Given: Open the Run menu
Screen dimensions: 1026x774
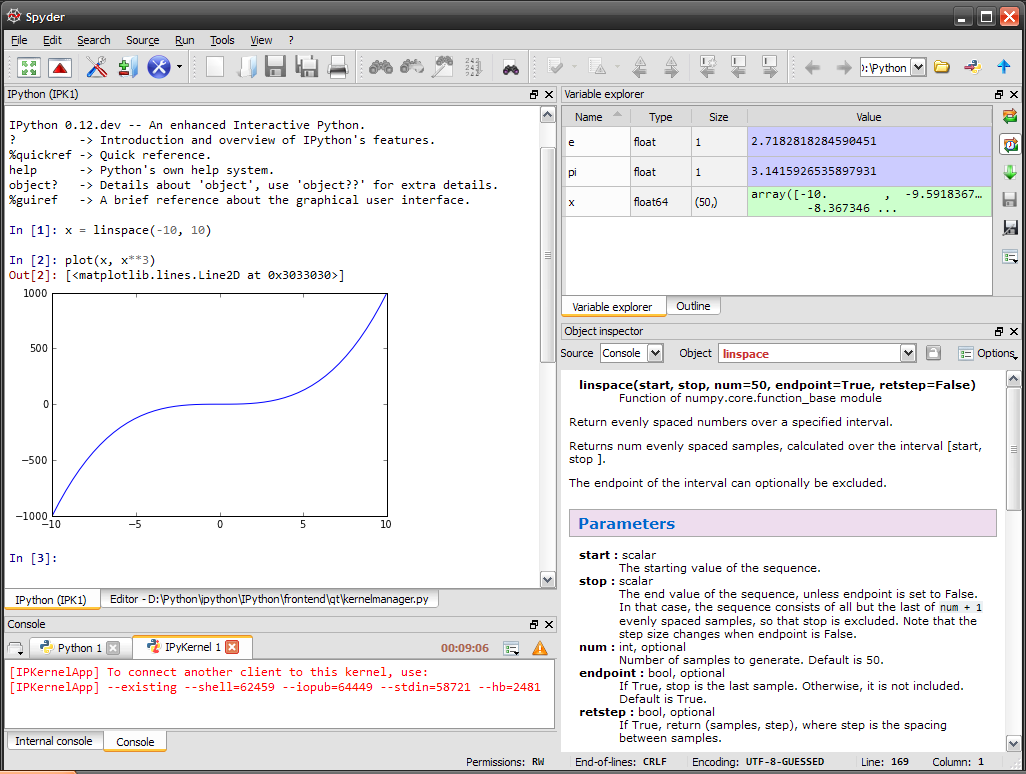Looking at the screenshot, I should [x=184, y=40].
